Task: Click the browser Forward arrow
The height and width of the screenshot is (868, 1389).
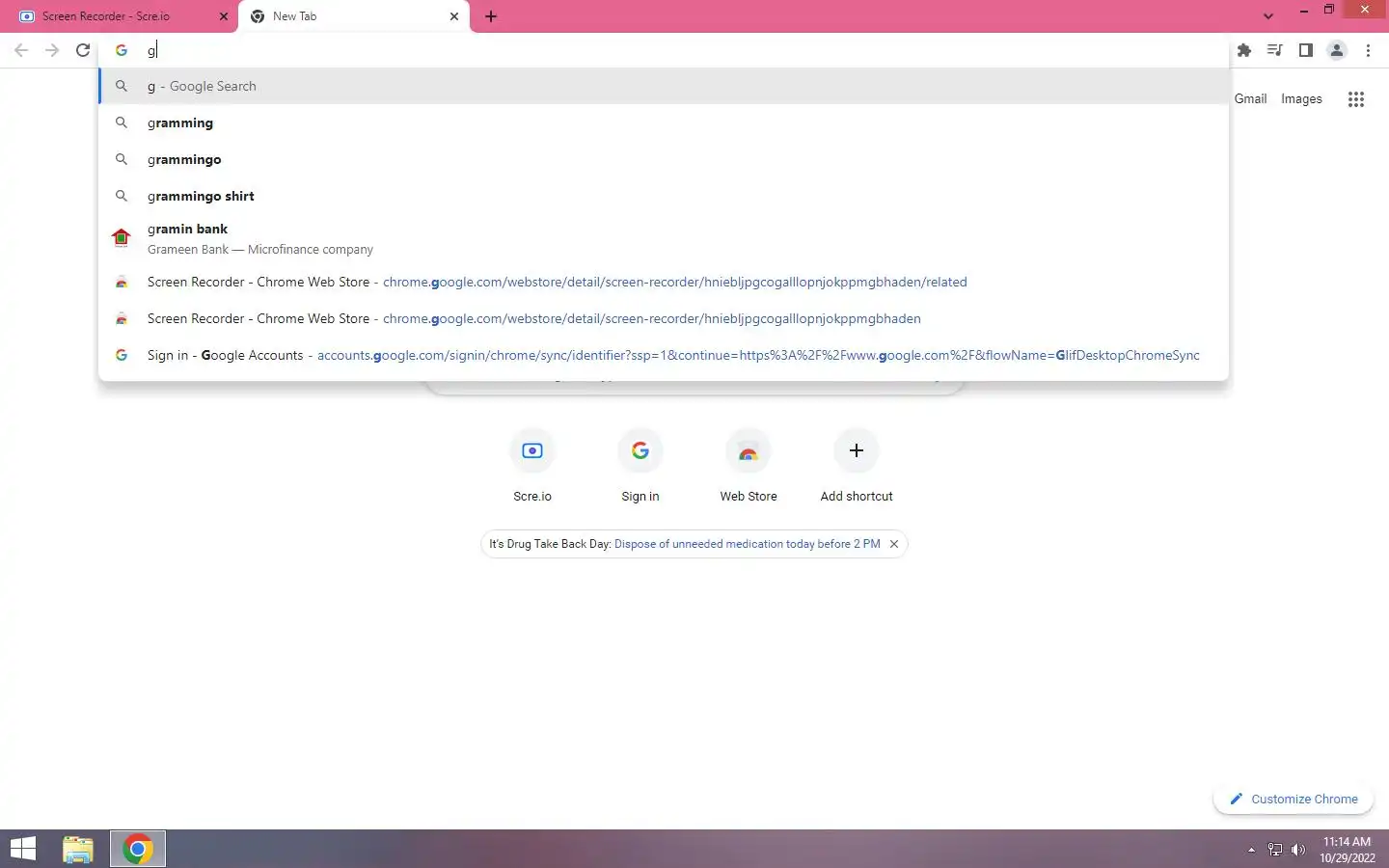Action: [x=52, y=50]
